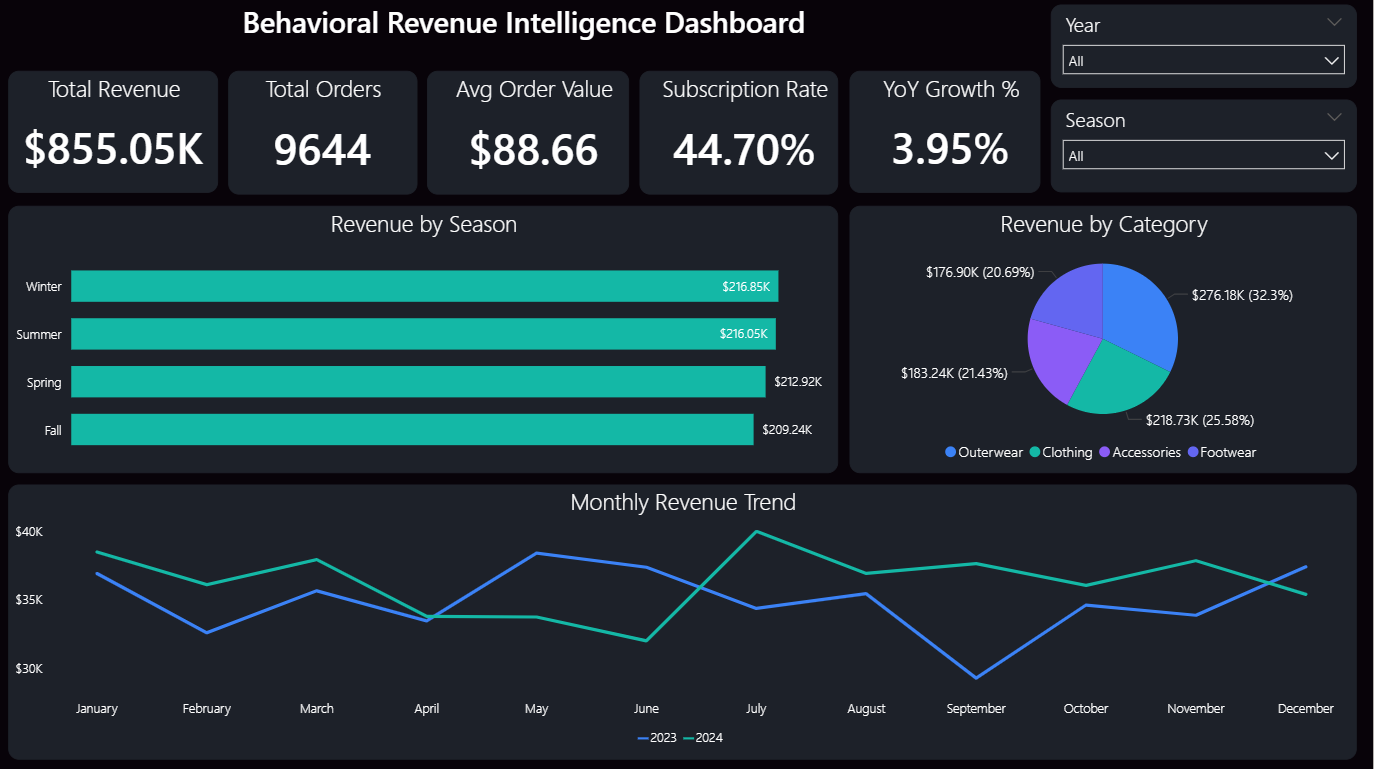The image size is (1374, 769).
Task: Select the Monthly Revenue Trend chart title
Action: coord(683,503)
